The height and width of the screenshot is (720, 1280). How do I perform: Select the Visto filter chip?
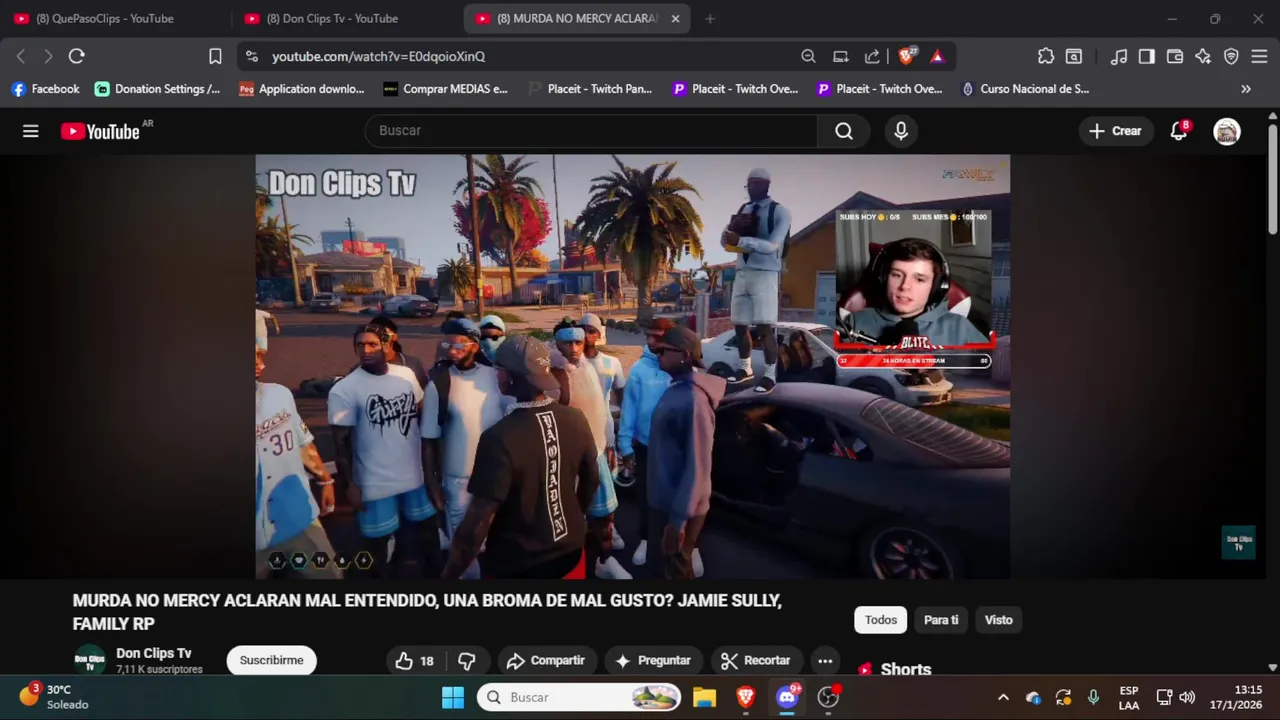(x=998, y=620)
